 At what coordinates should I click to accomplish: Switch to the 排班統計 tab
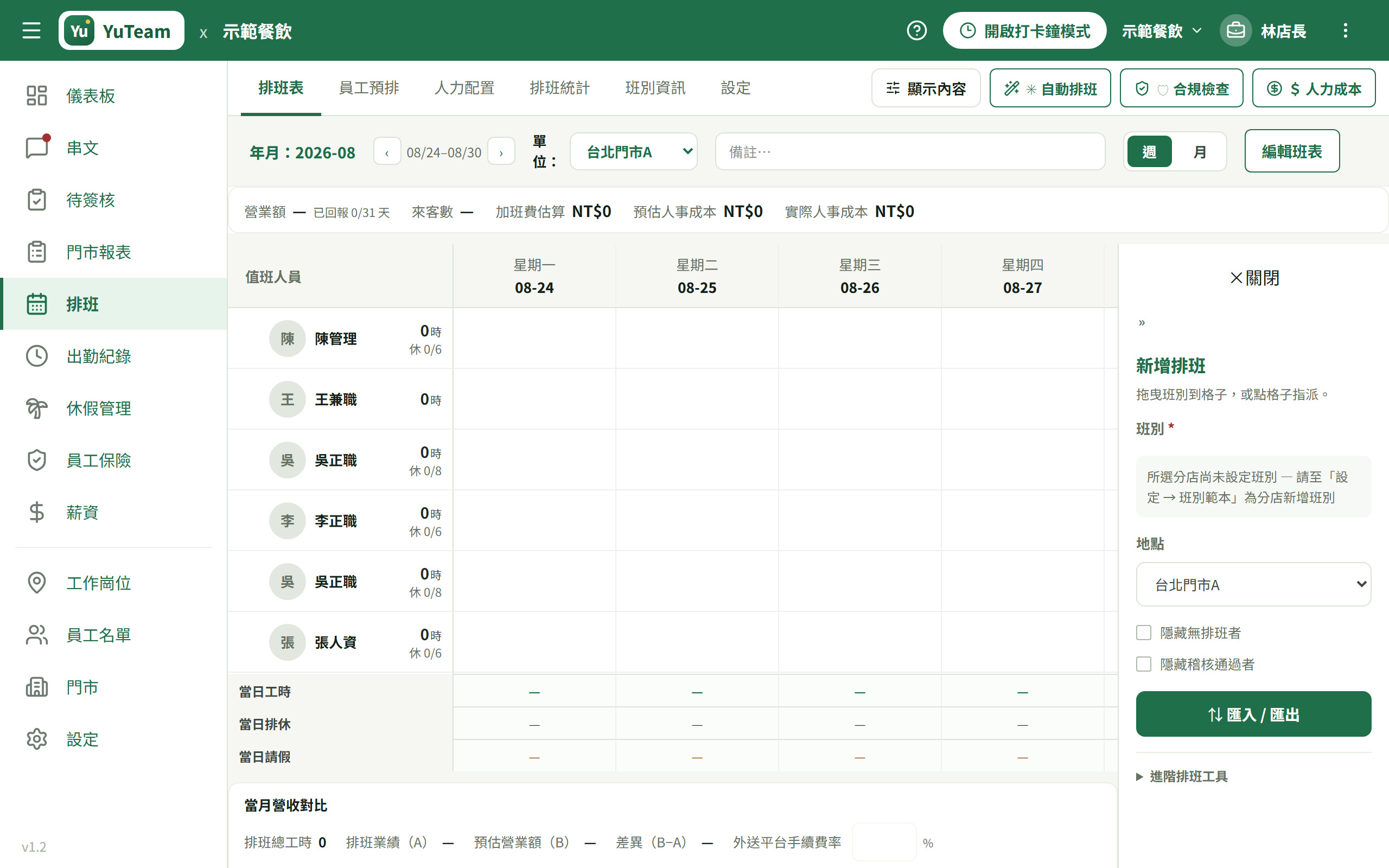pyautogui.click(x=559, y=88)
